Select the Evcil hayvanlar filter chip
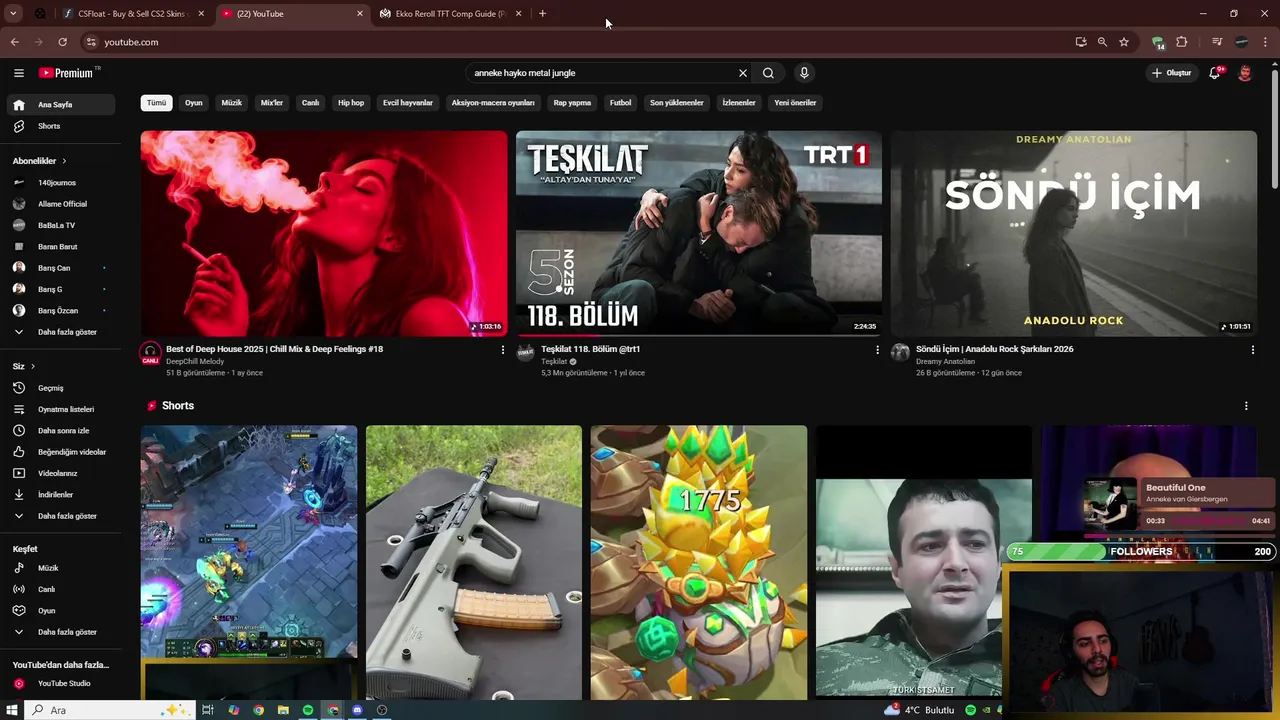Screen dimensions: 1280x720 [408, 103]
